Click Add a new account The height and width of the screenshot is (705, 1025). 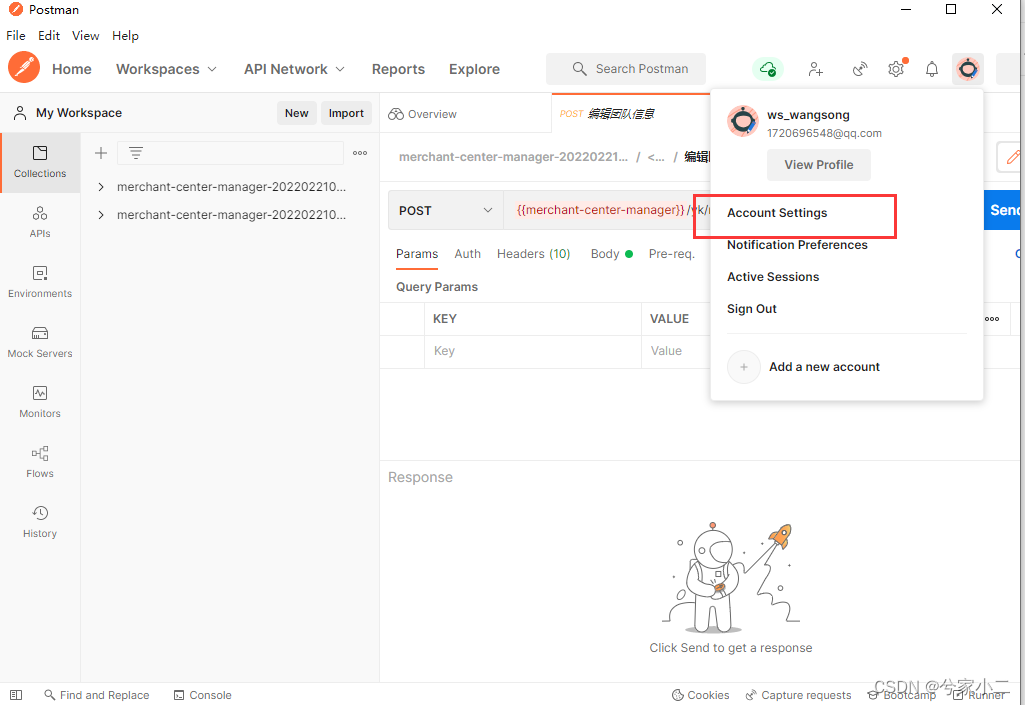(x=804, y=367)
